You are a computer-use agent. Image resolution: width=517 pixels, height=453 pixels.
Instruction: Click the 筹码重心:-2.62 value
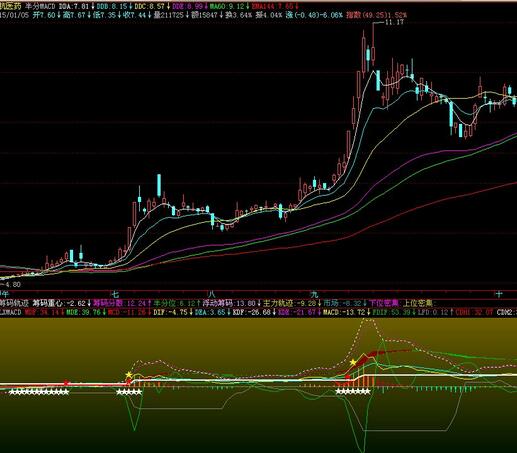click(x=59, y=303)
